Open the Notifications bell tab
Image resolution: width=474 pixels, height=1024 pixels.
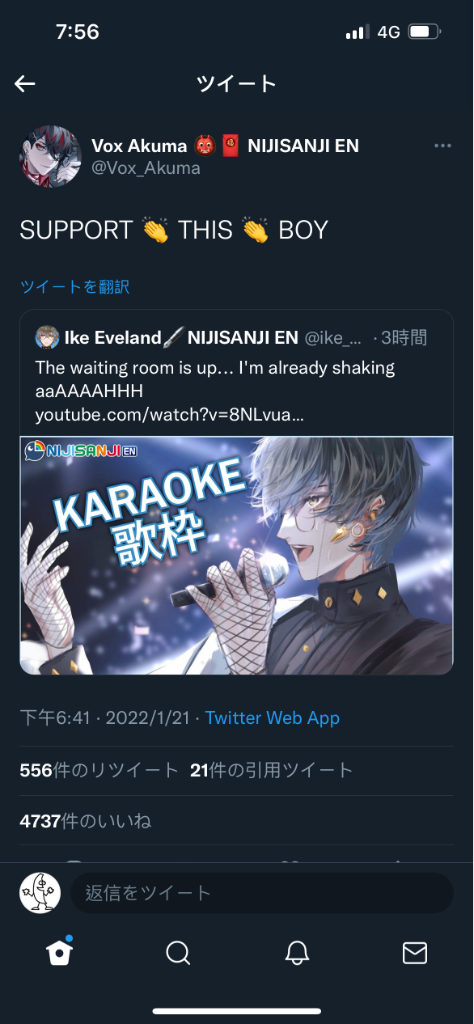(x=297, y=953)
